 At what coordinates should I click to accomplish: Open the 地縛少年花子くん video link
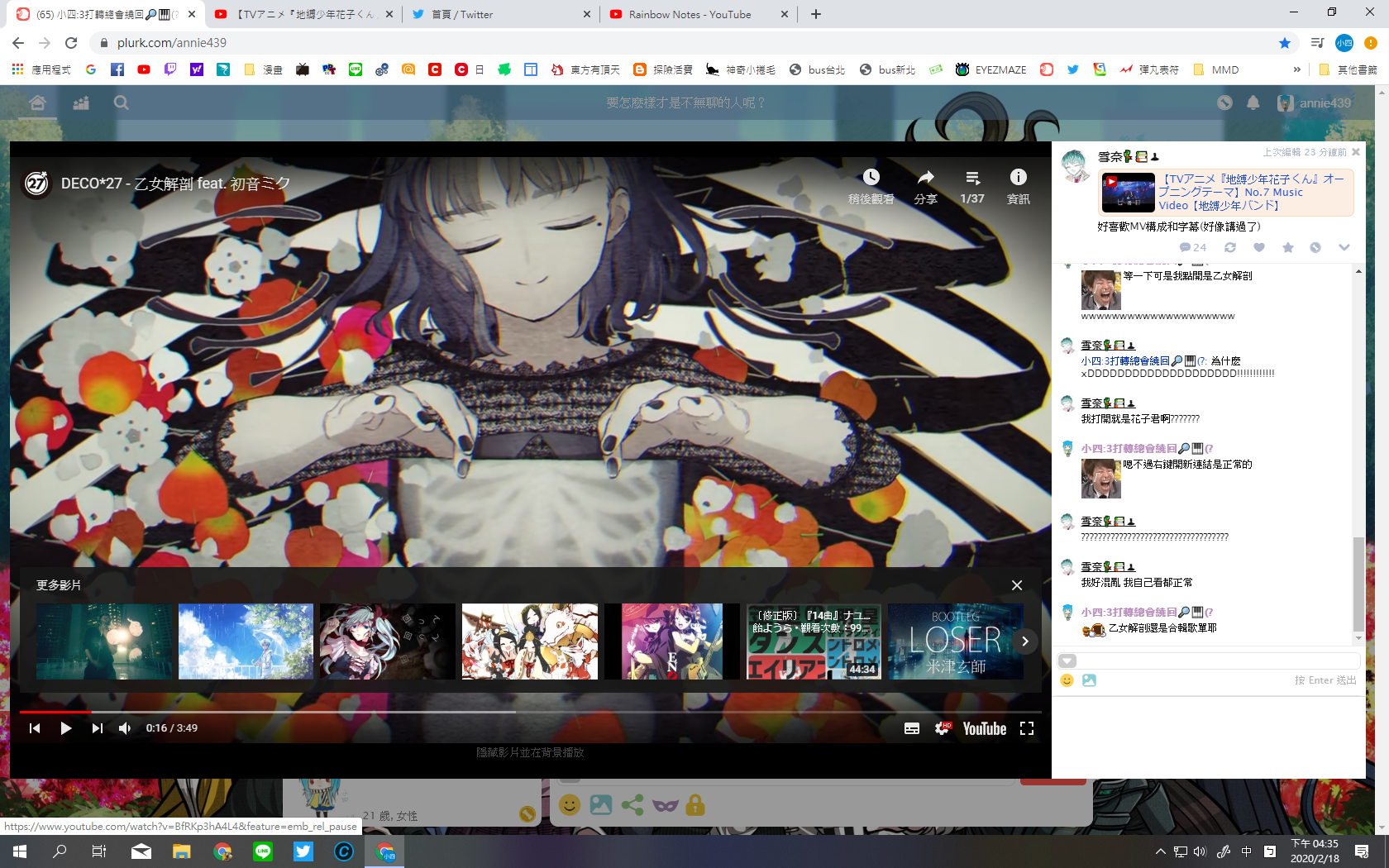tap(1253, 192)
